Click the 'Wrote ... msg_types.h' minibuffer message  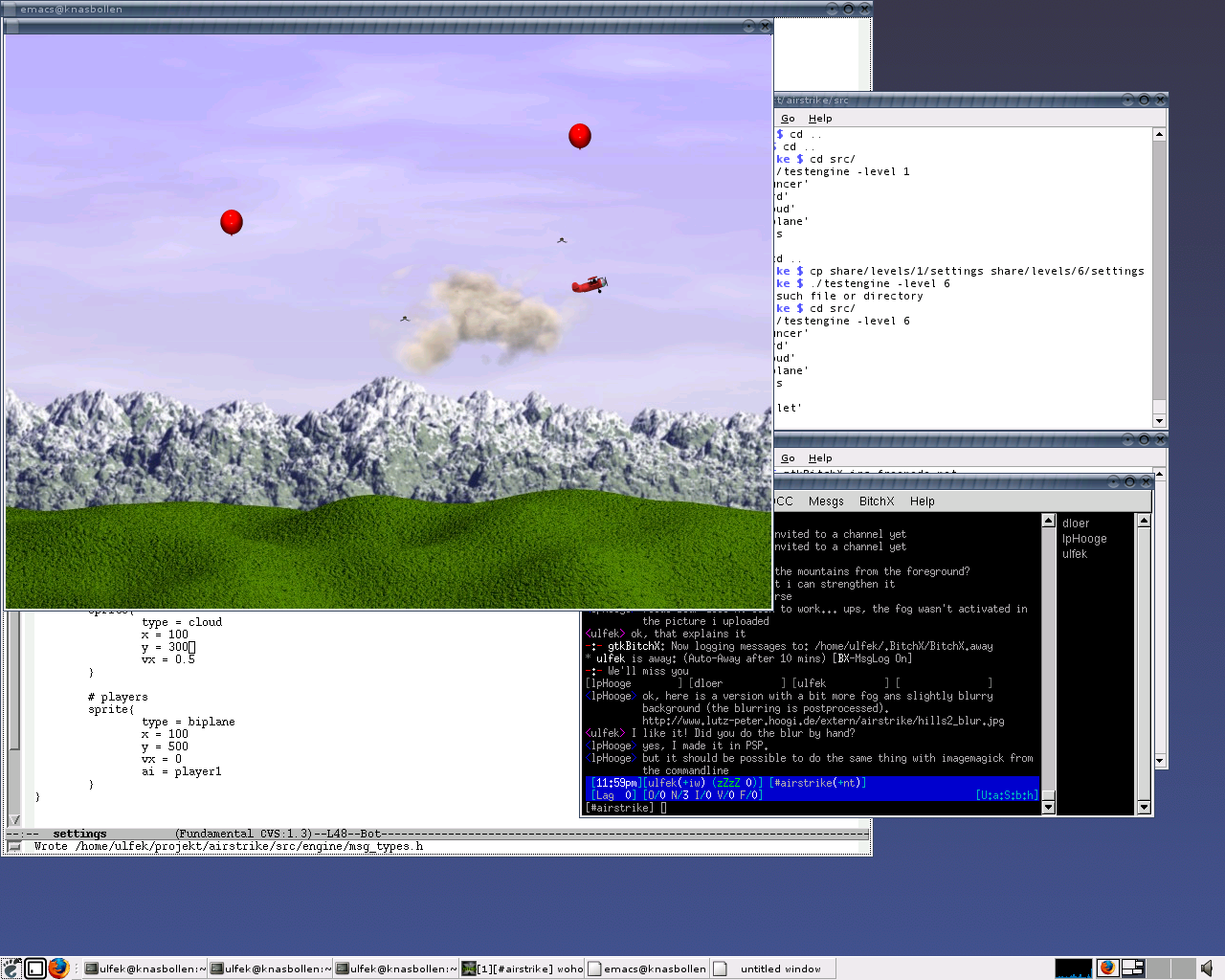(229, 846)
